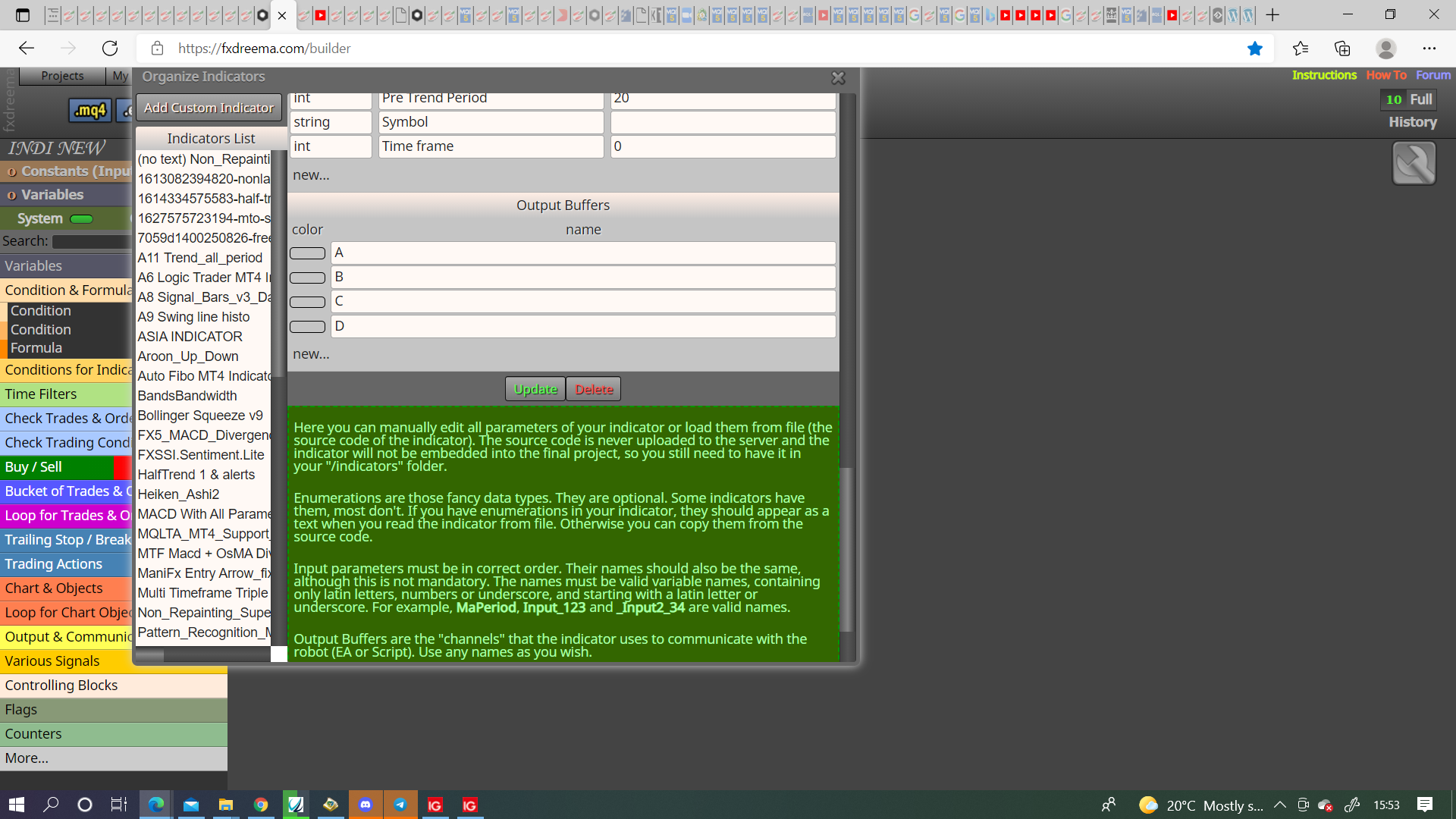The height and width of the screenshot is (819, 1456).
Task: Open the color swatch for buffer A
Action: [307, 253]
